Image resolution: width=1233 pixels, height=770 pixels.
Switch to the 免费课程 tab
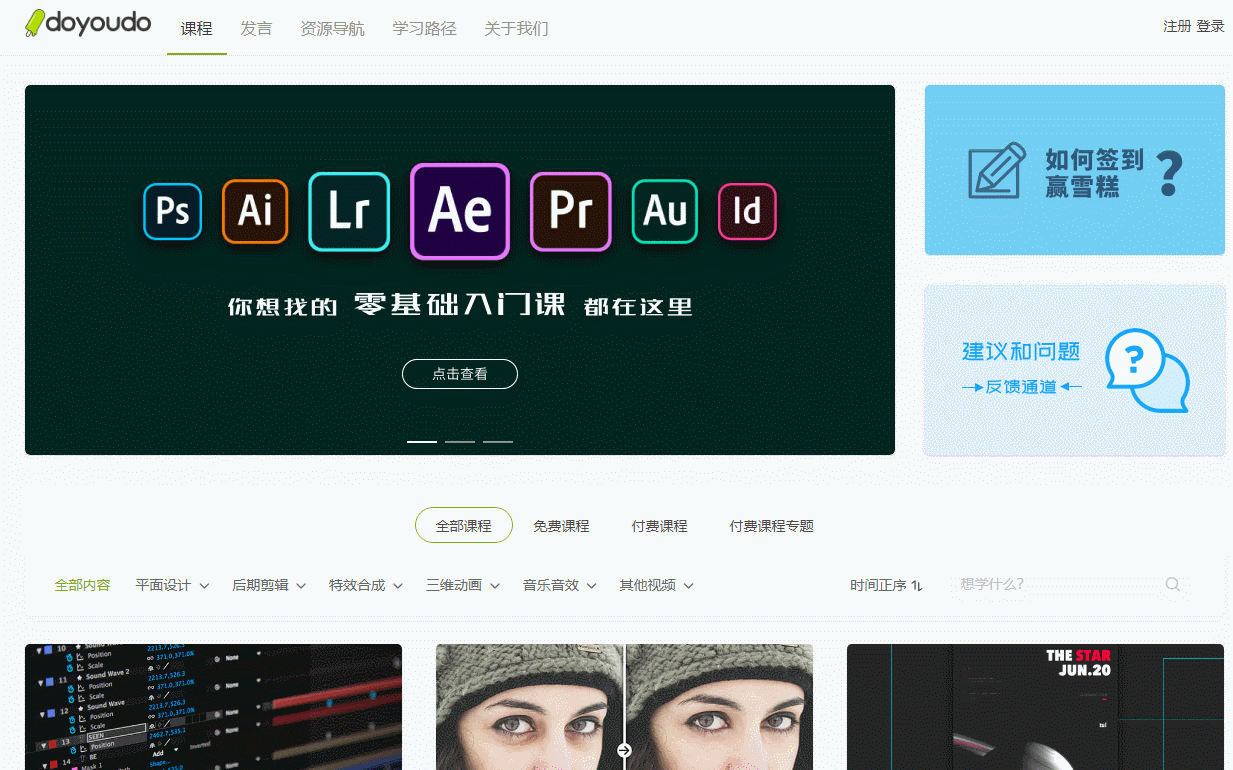point(562,525)
